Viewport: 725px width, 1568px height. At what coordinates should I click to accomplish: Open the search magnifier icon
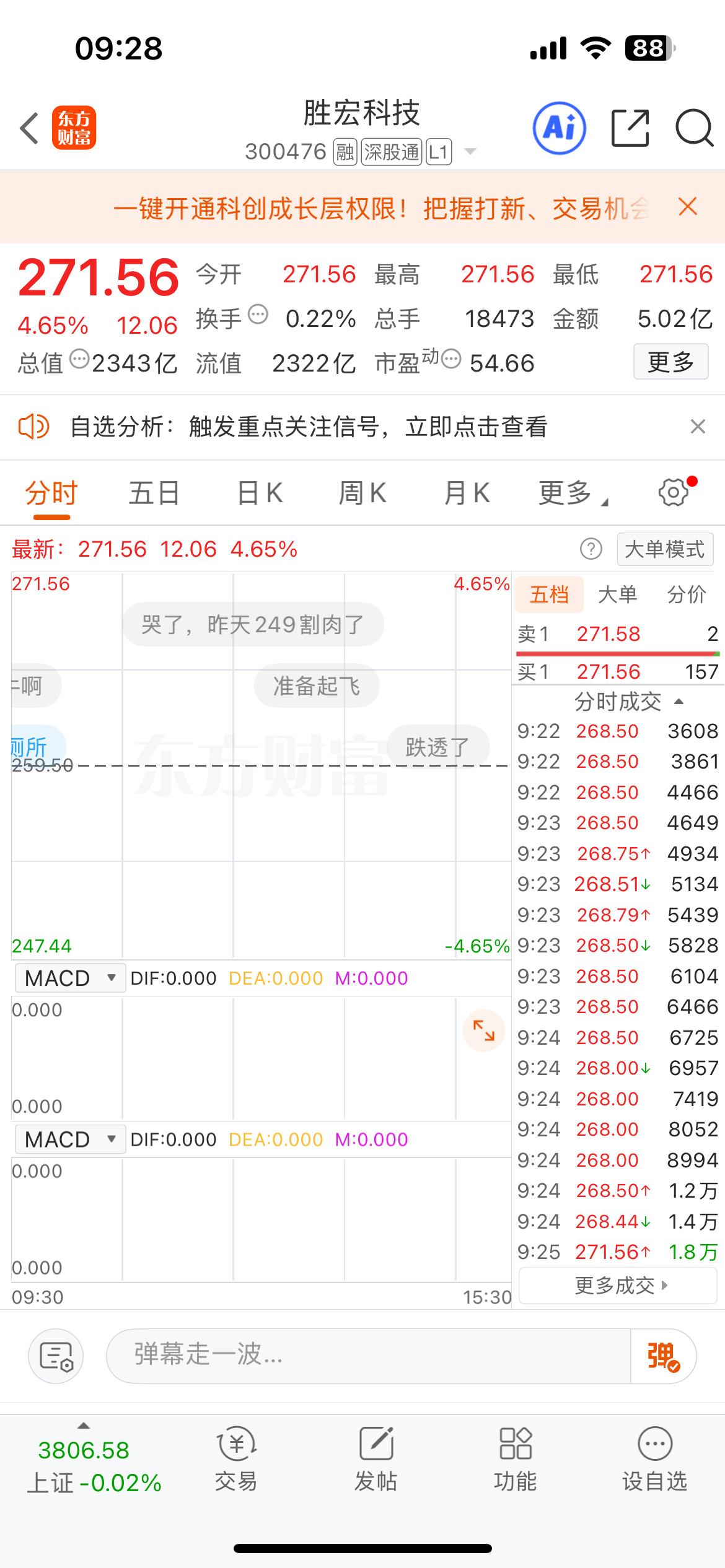(695, 128)
